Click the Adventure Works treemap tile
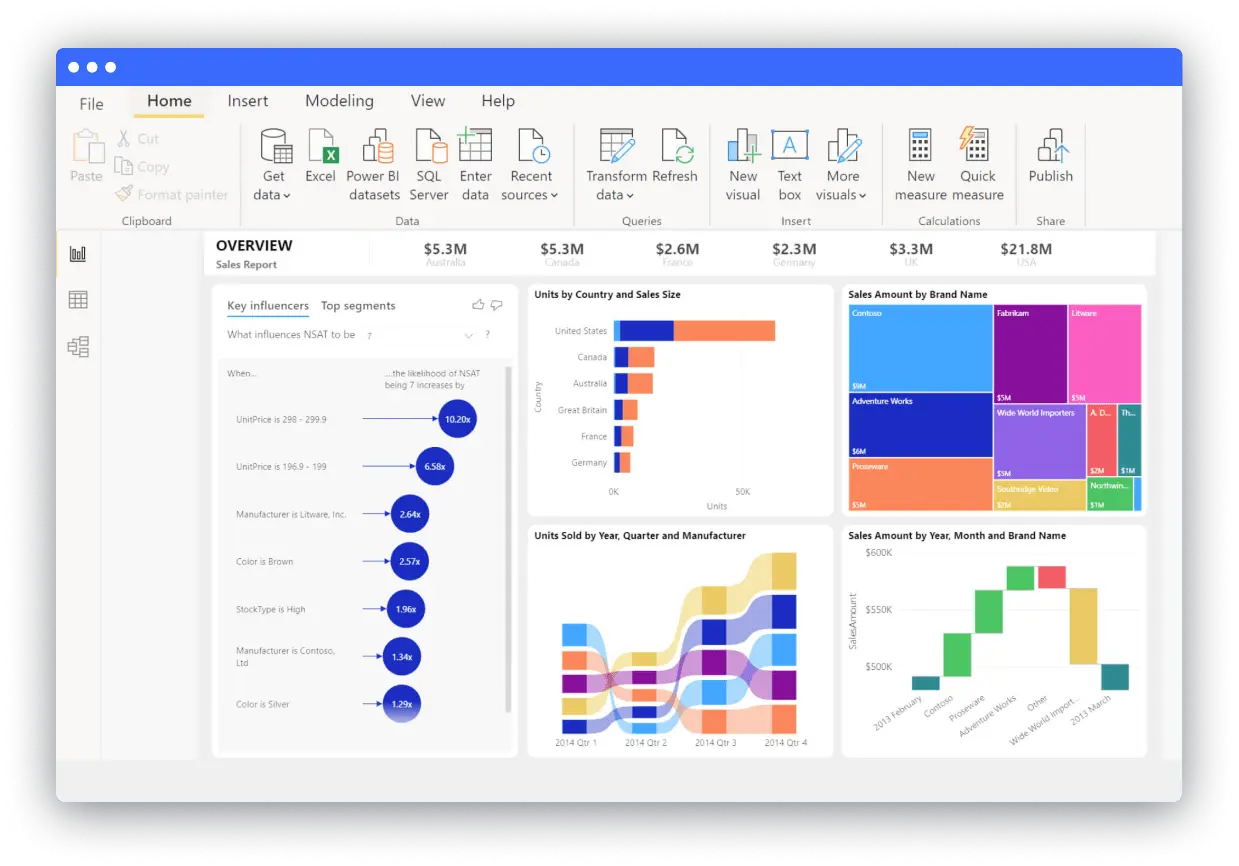Screen dimensions: 1239x866 click(920, 425)
